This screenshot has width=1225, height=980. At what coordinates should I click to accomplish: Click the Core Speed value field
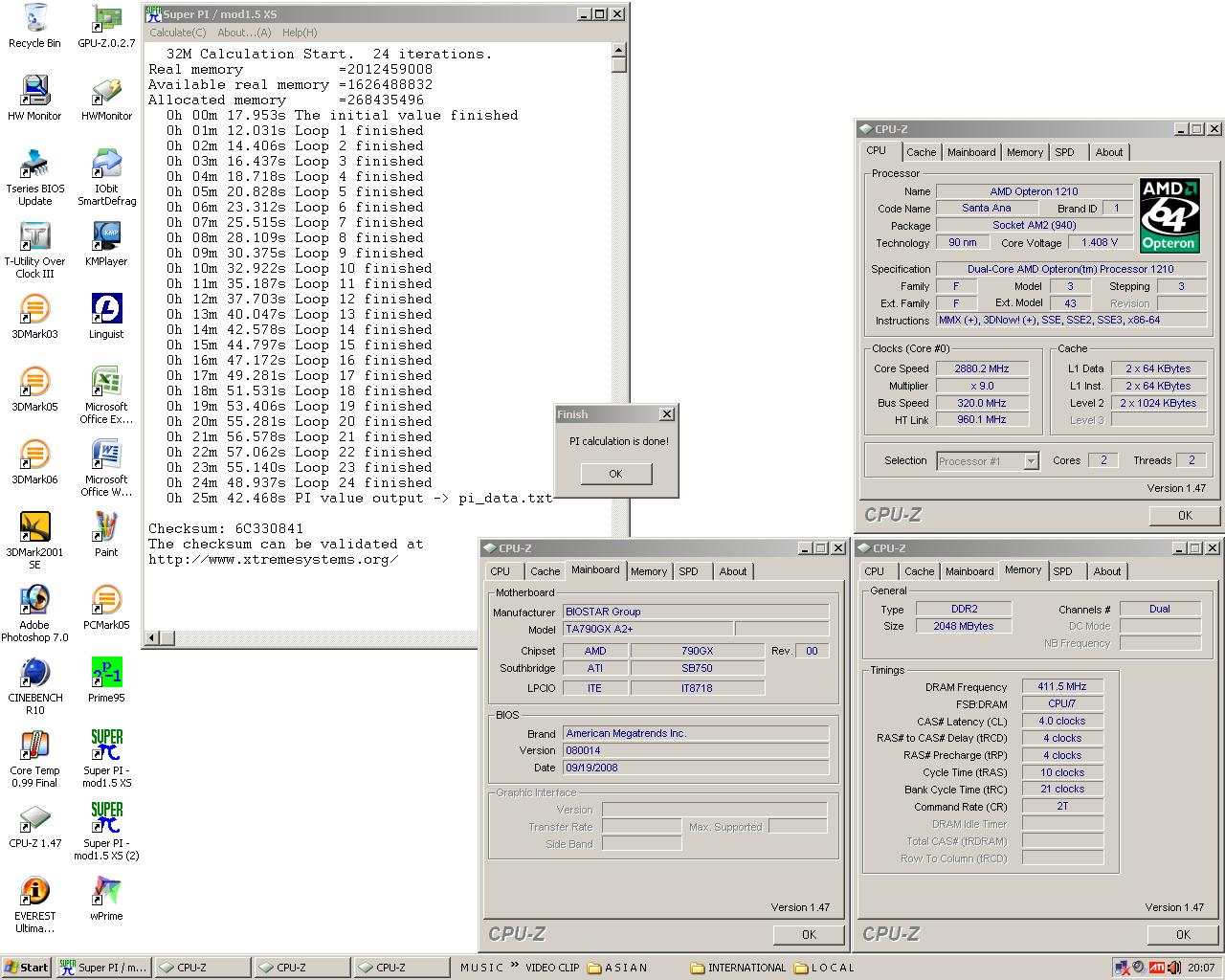pos(982,368)
